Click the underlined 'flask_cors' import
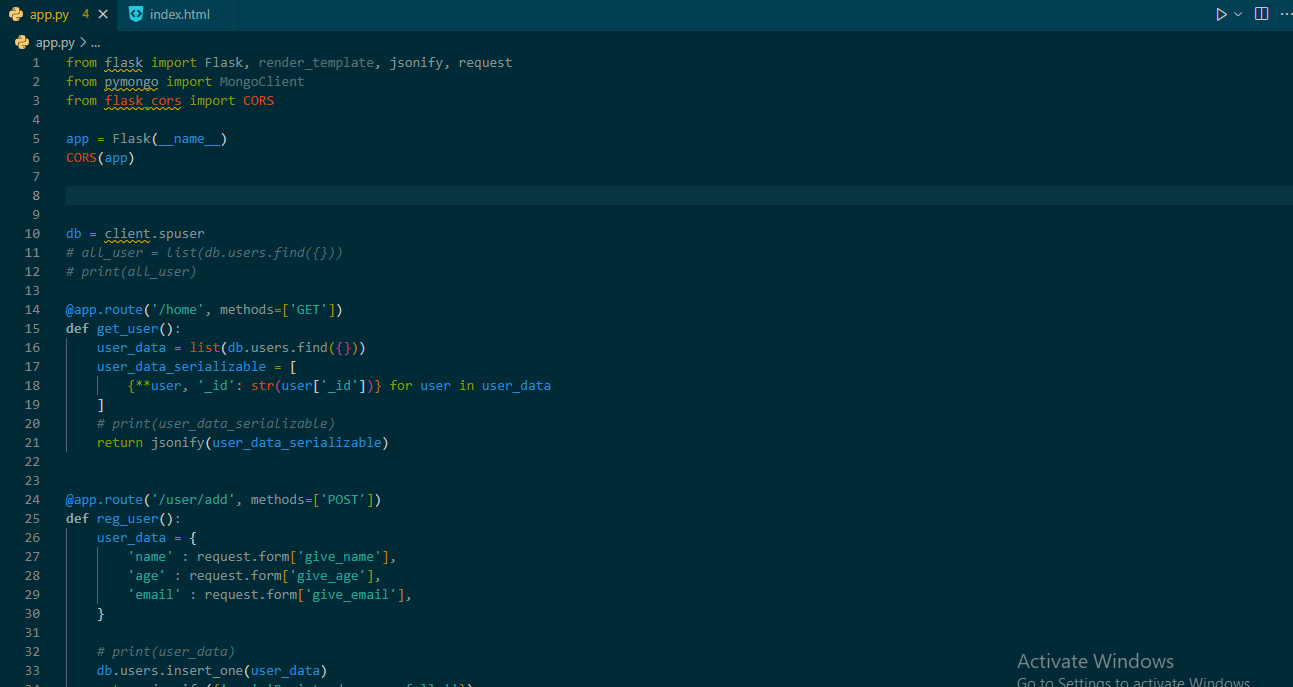The height and width of the screenshot is (687, 1293). coord(142,100)
